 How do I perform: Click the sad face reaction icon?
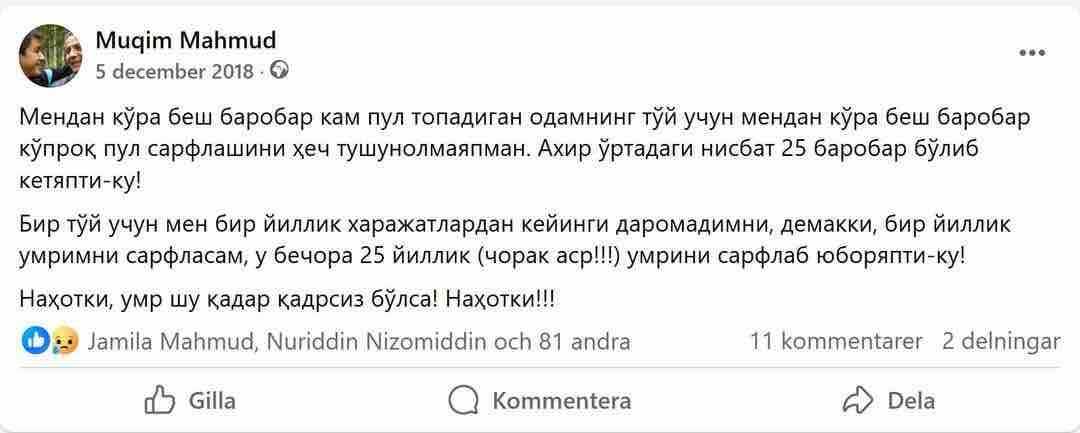(x=65, y=341)
